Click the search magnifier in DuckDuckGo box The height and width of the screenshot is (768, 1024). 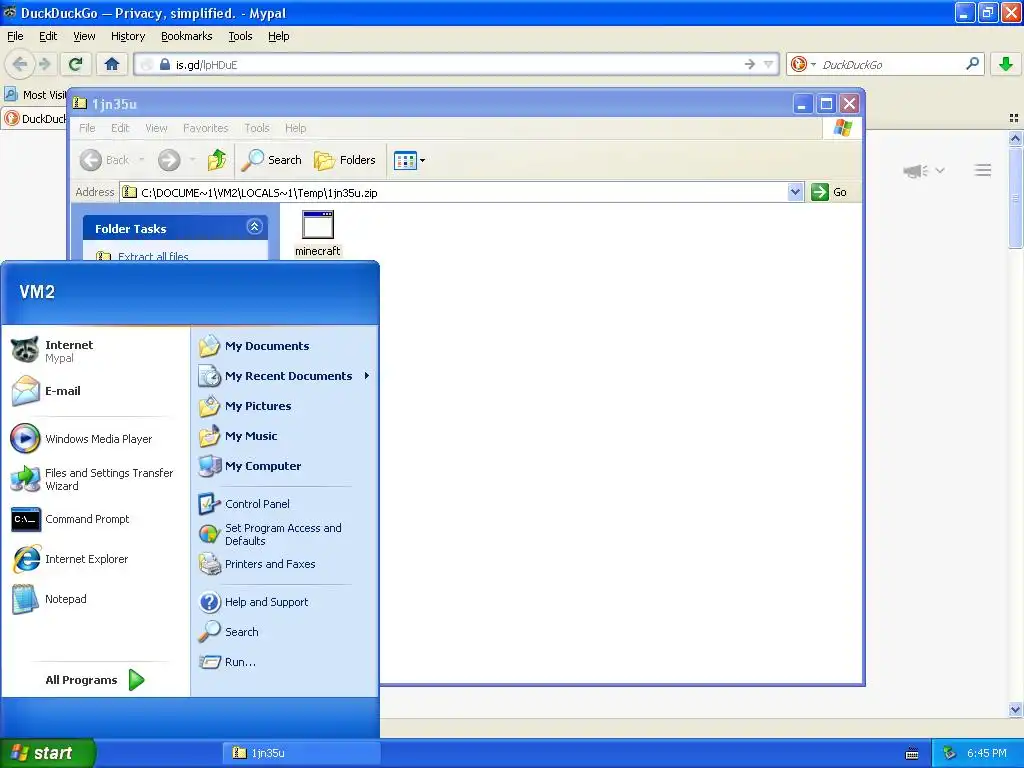point(972,64)
